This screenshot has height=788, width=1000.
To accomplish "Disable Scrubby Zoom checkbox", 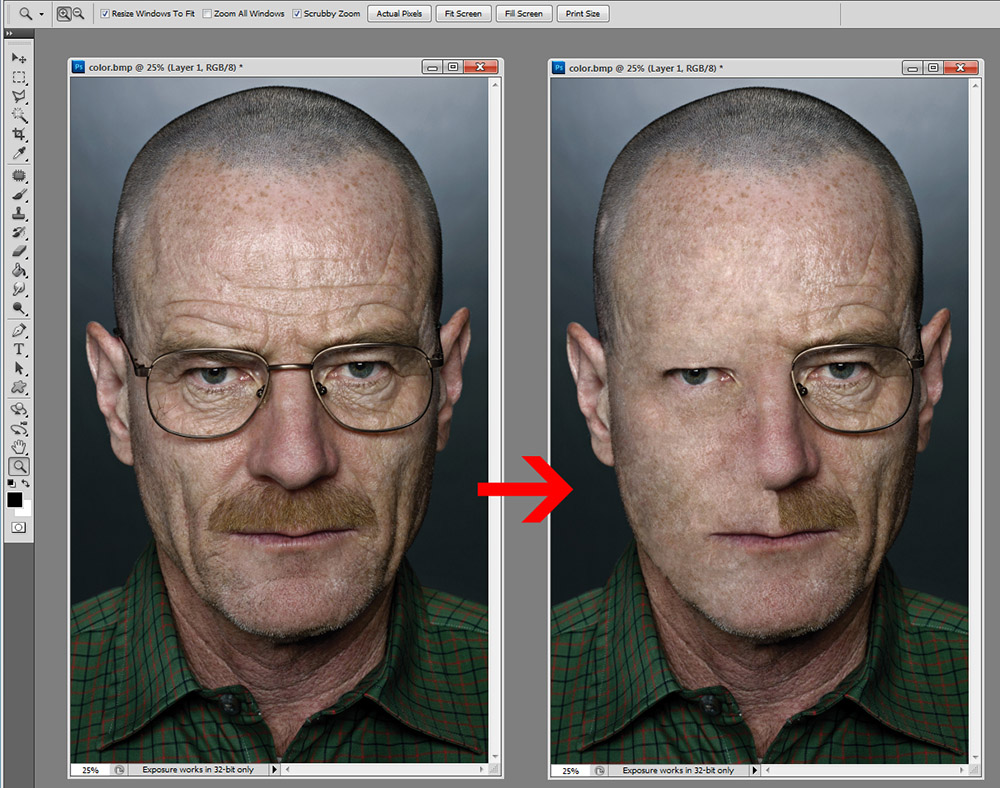I will pos(297,14).
